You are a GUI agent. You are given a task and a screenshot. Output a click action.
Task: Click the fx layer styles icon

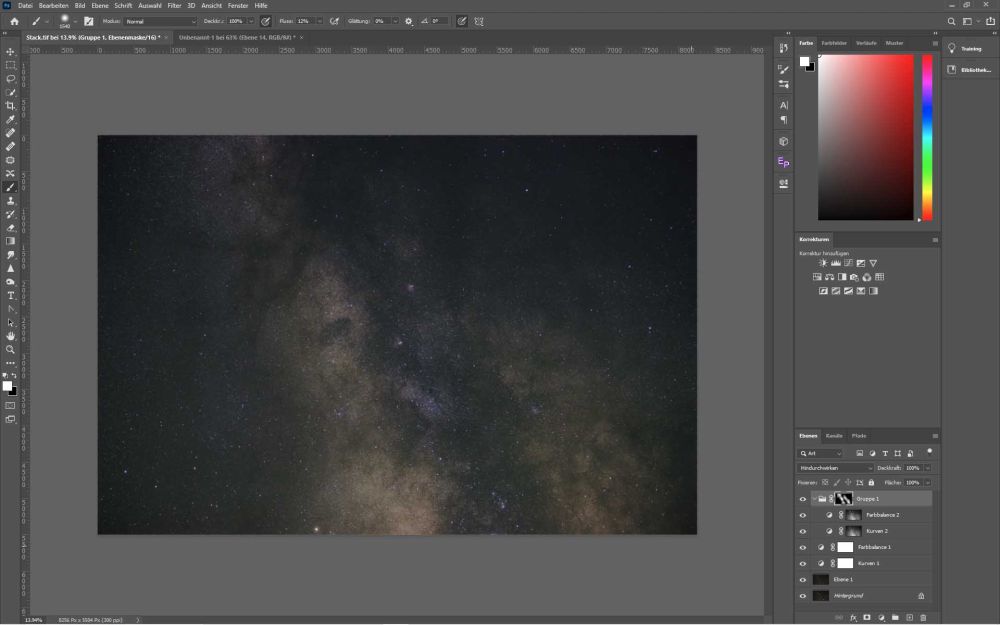854,617
